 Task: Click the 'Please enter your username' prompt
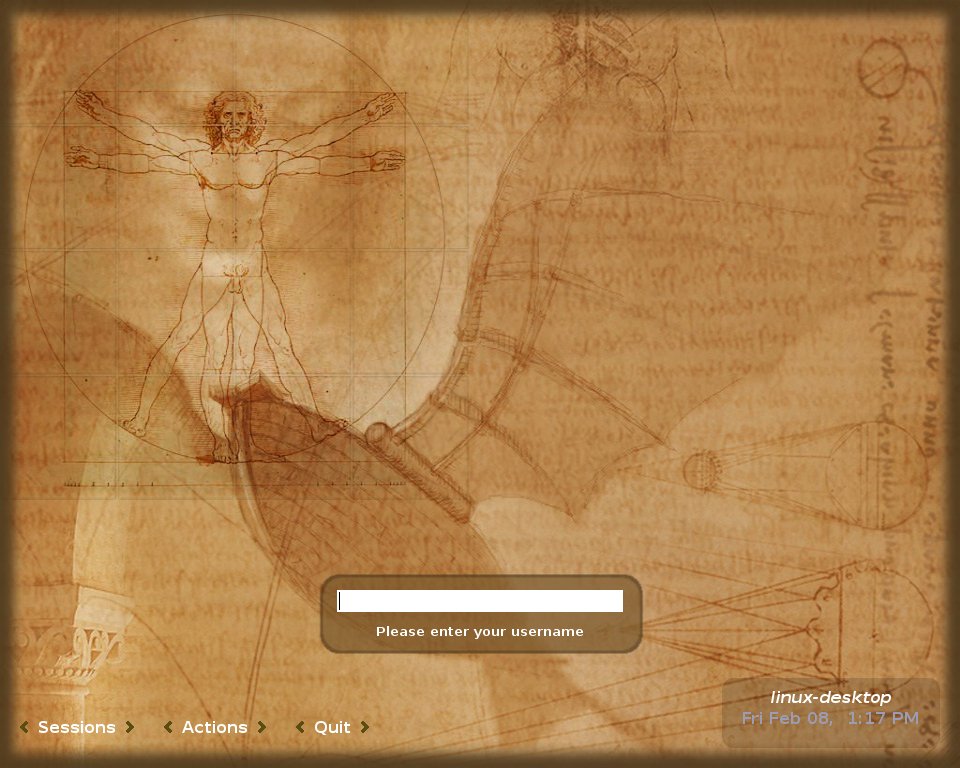click(479, 631)
